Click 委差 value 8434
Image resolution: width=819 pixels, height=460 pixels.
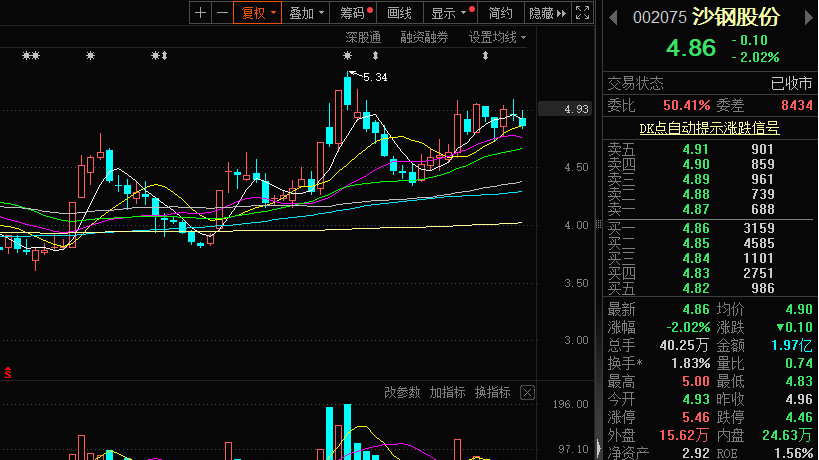[x=797, y=105]
